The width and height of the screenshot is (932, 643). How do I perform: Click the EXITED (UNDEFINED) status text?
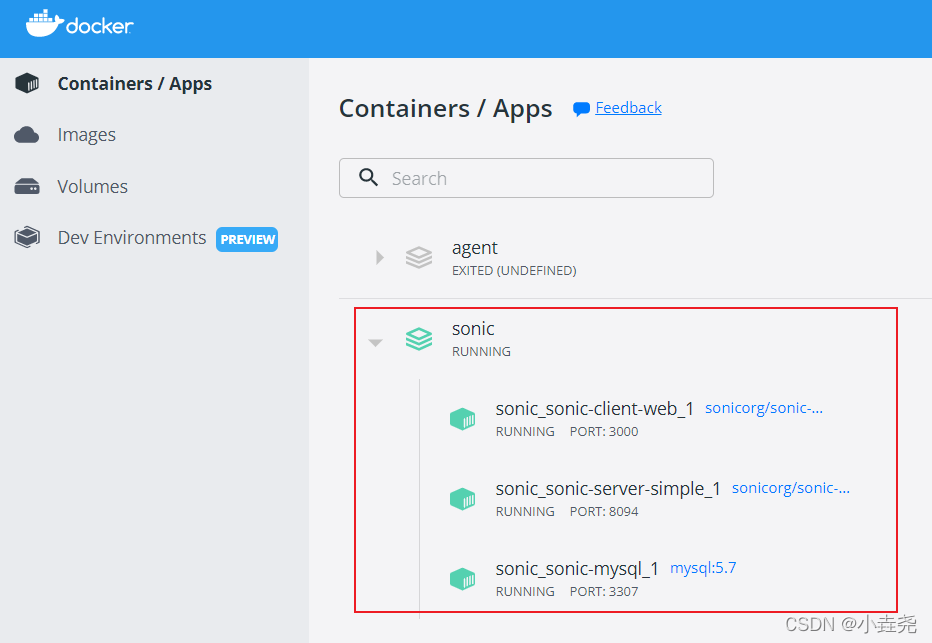(514, 271)
